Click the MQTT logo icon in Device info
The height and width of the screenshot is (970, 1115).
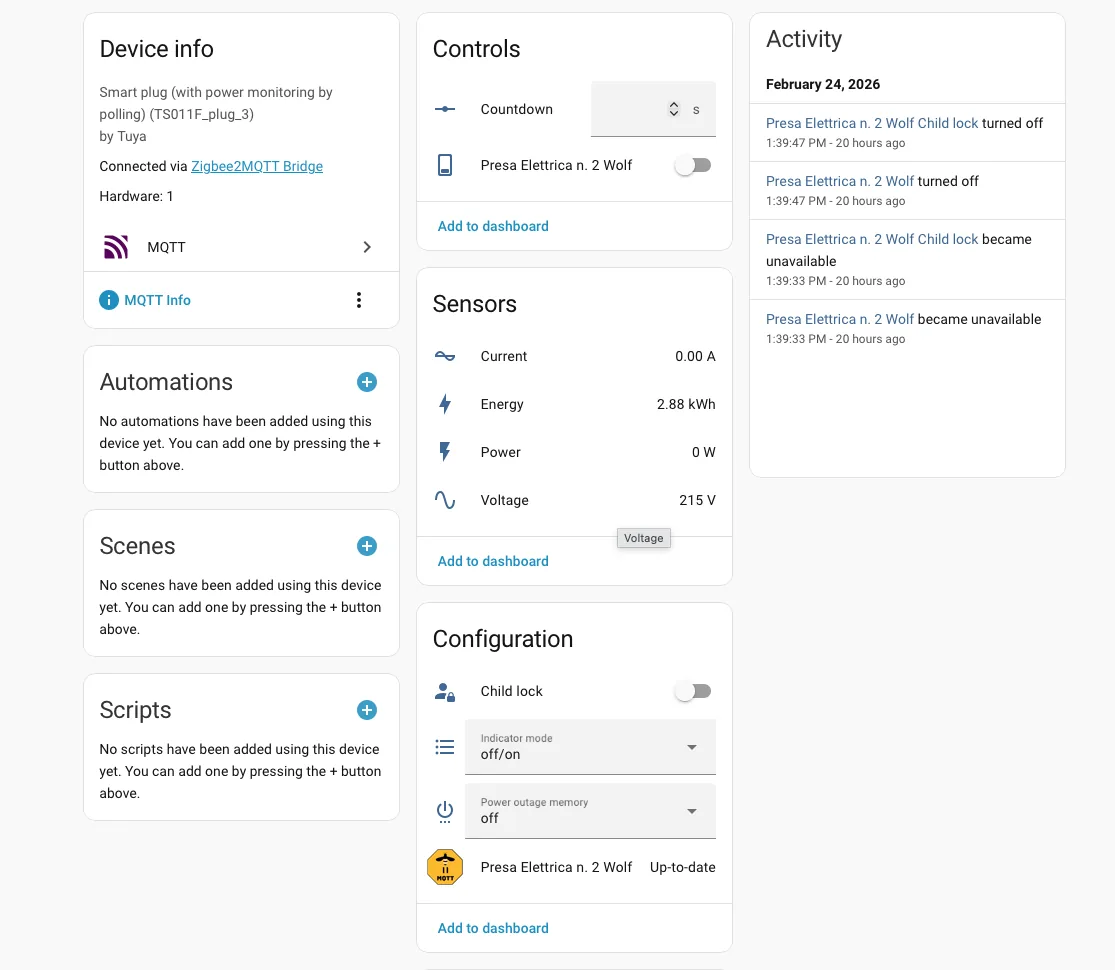(115, 246)
